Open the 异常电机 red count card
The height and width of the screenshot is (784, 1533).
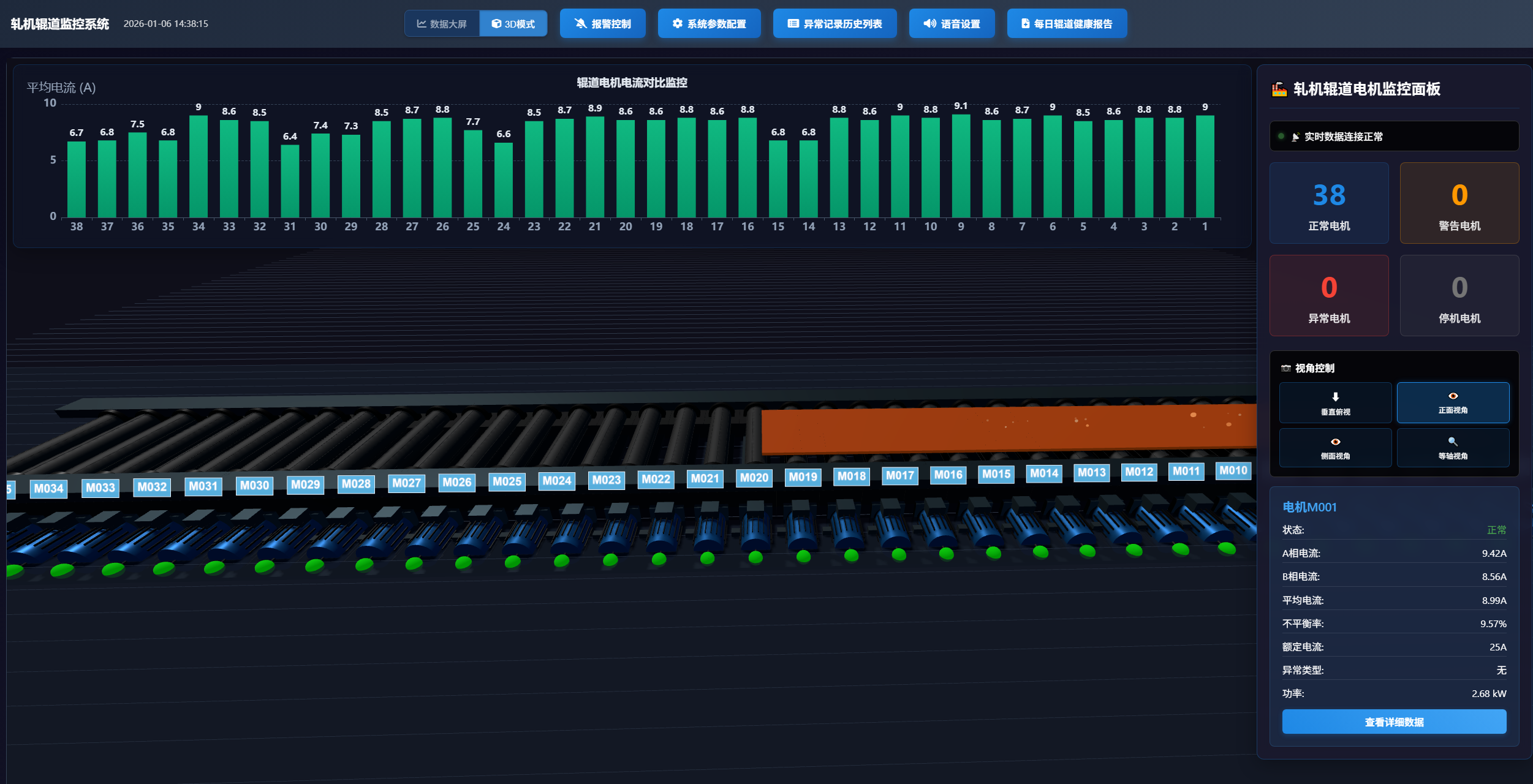1328,296
